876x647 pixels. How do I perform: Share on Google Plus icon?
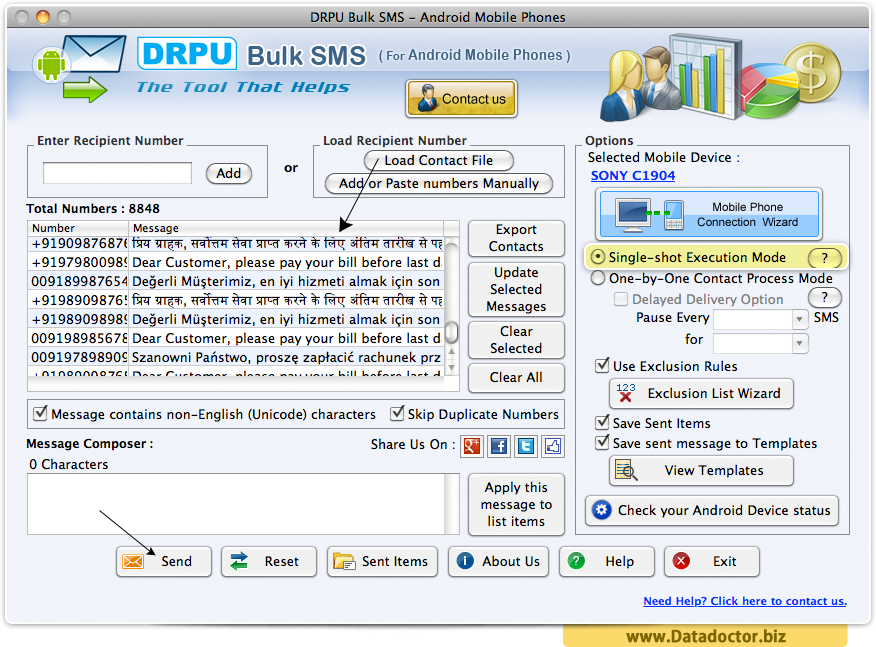coord(472,446)
